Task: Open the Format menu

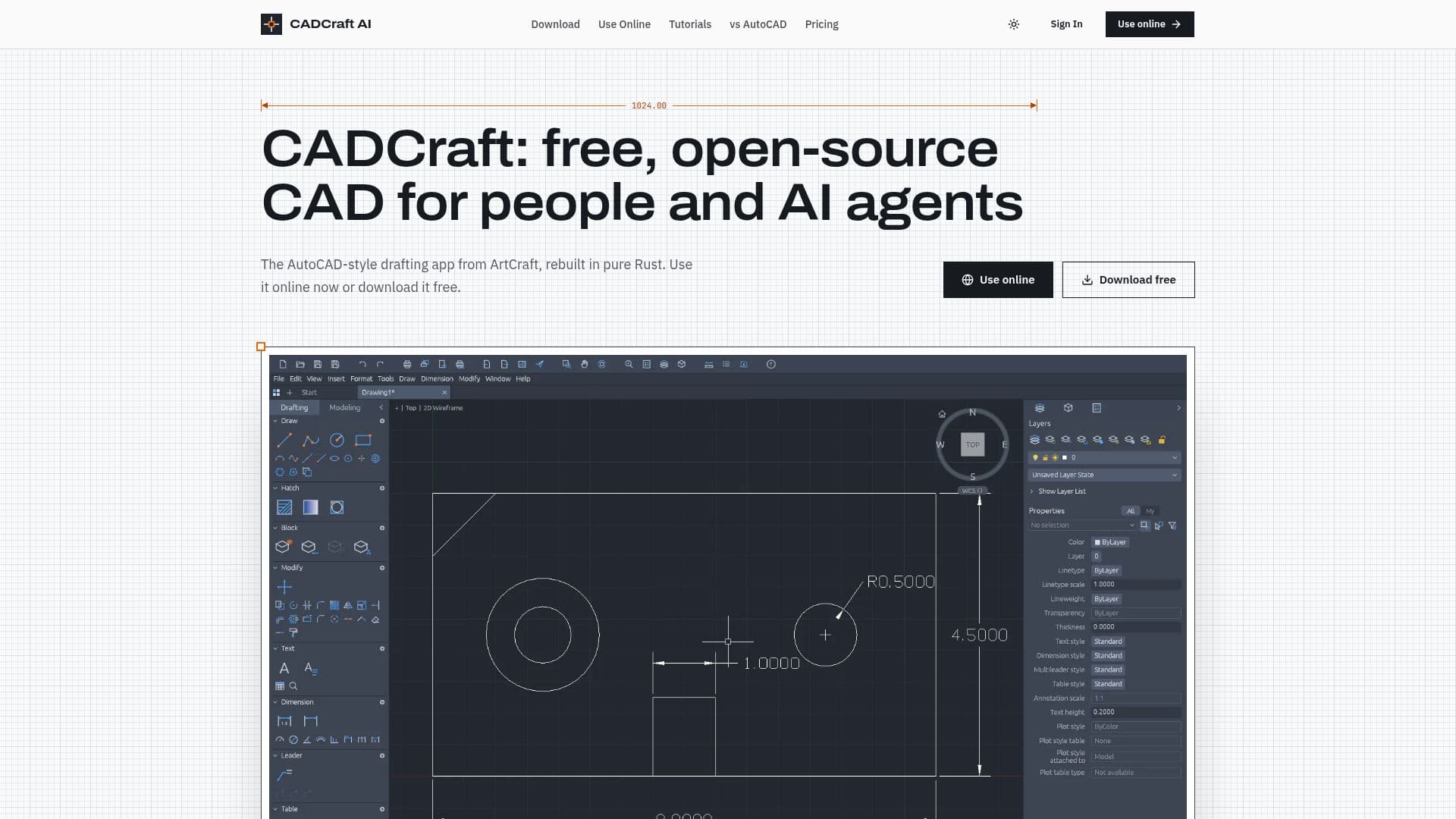Action: point(361,379)
